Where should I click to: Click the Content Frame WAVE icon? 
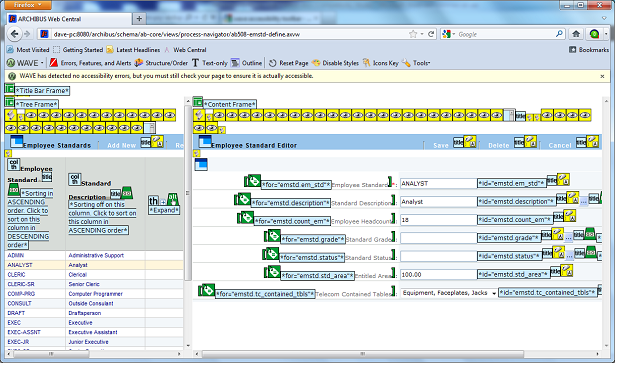pyautogui.click(x=198, y=102)
